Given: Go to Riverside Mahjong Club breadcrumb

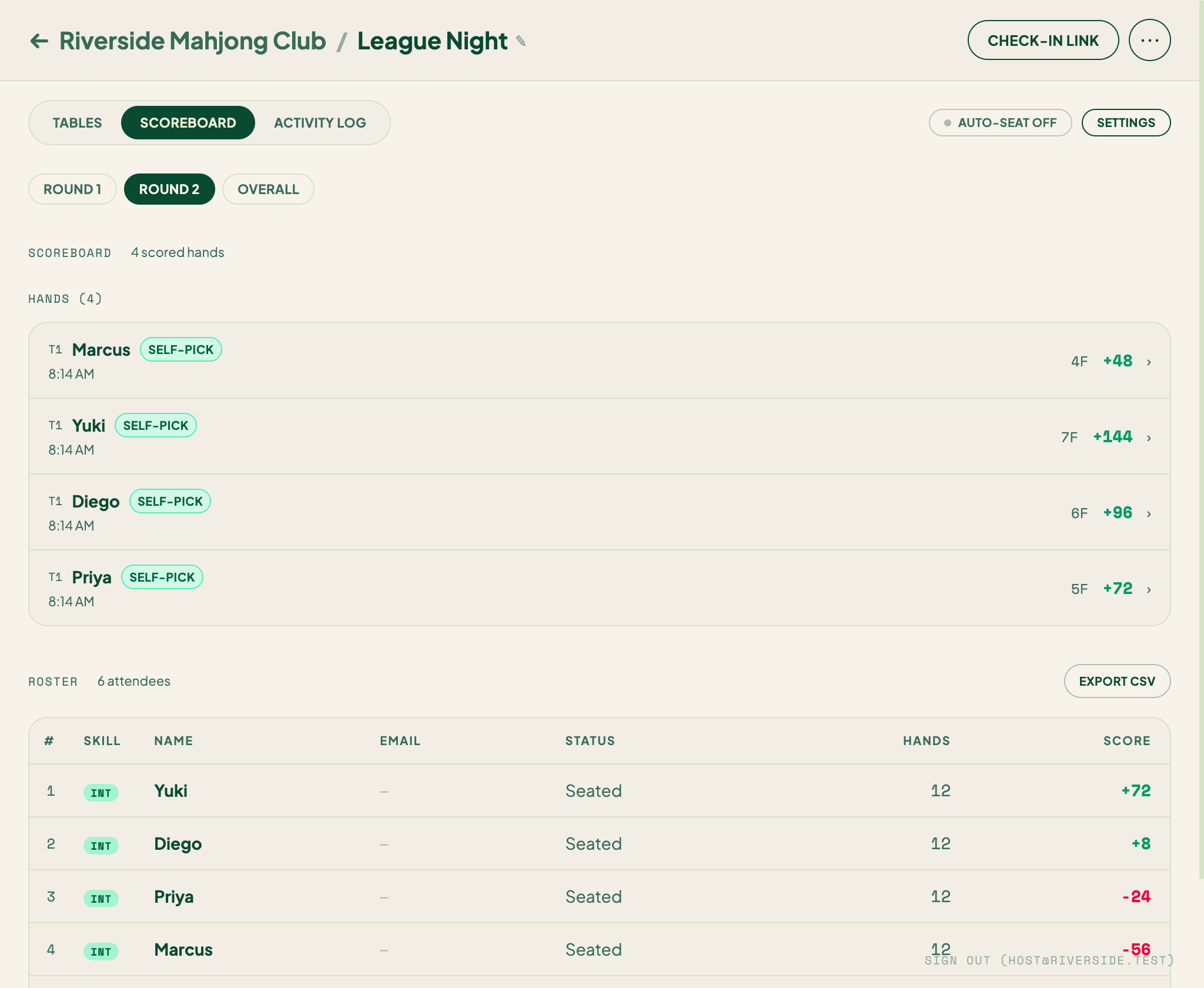Looking at the screenshot, I should [193, 41].
